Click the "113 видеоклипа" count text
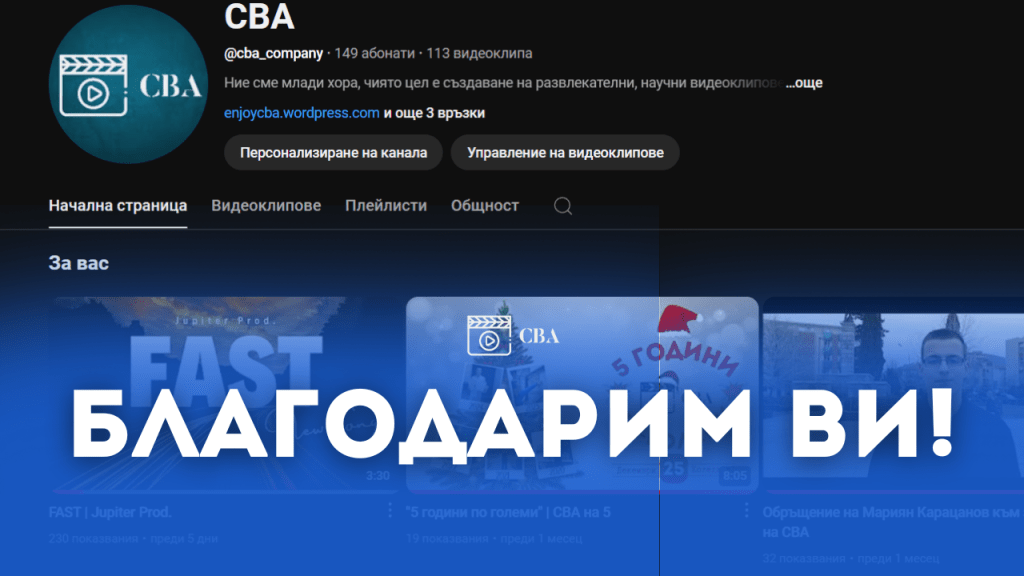The height and width of the screenshot is (576, 1024). coord(479,54)
